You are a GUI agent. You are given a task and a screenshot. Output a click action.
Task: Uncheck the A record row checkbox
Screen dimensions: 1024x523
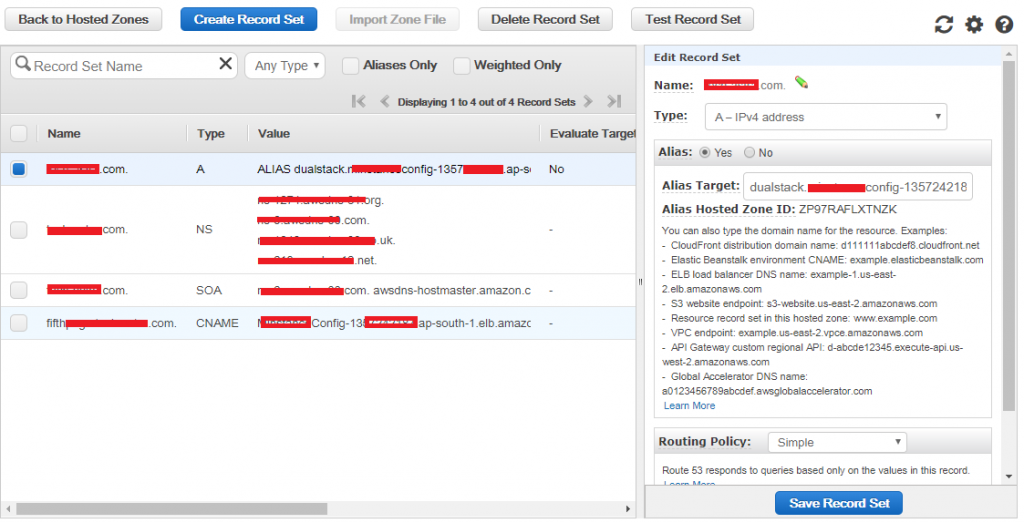click(19, 169)
